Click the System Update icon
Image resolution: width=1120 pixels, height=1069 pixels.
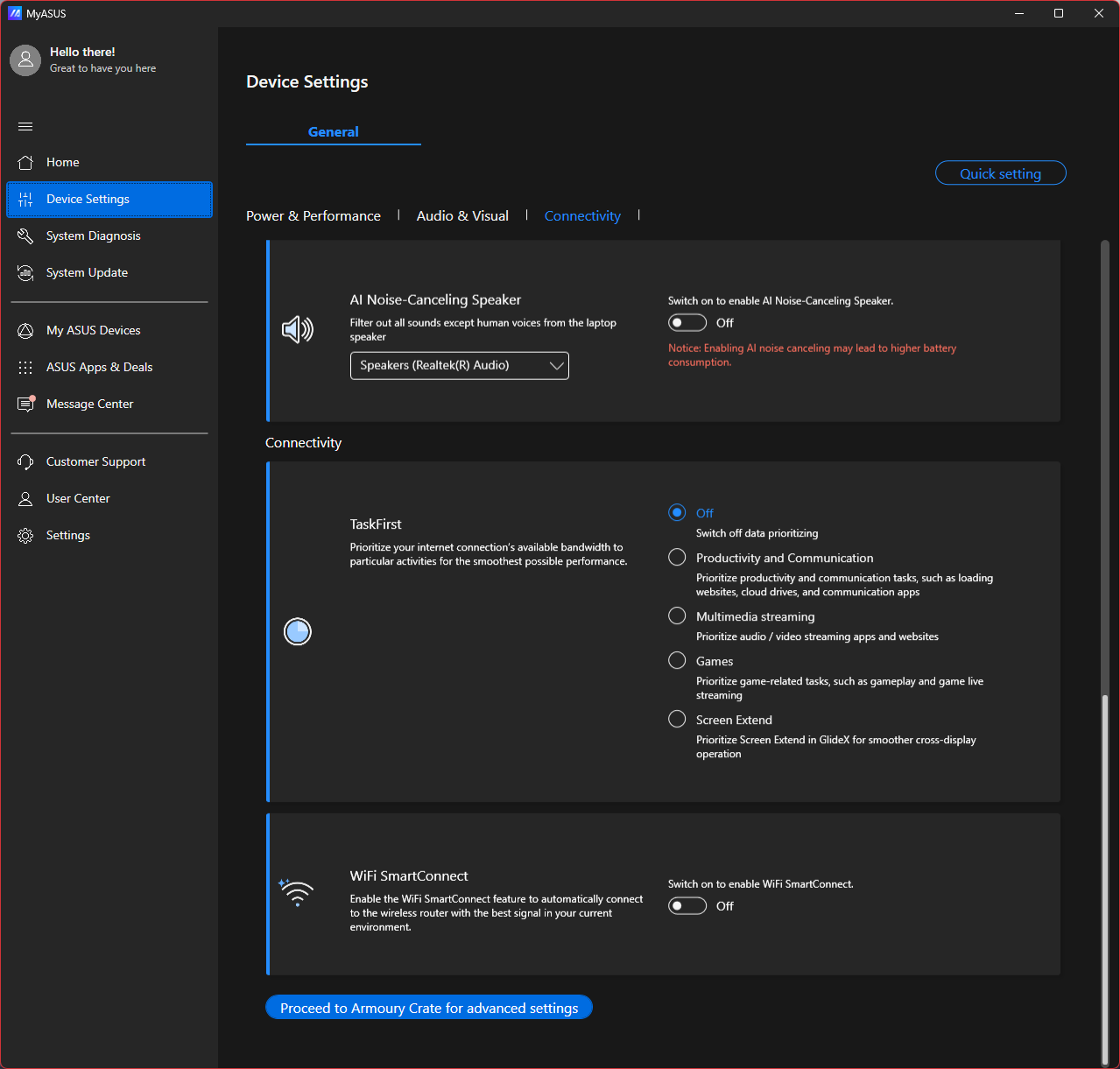pyautogui.click(x=25, y=272)
